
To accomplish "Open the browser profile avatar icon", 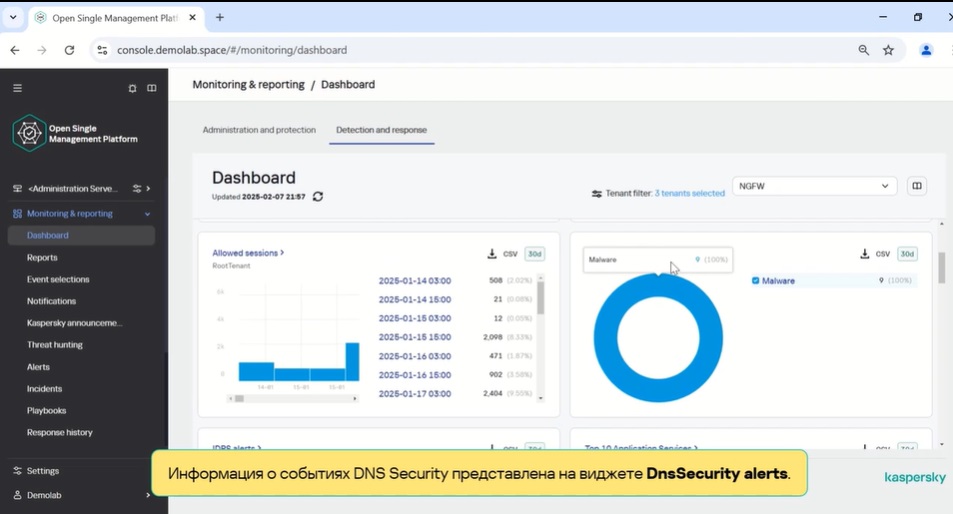I will tap(926, 50).
